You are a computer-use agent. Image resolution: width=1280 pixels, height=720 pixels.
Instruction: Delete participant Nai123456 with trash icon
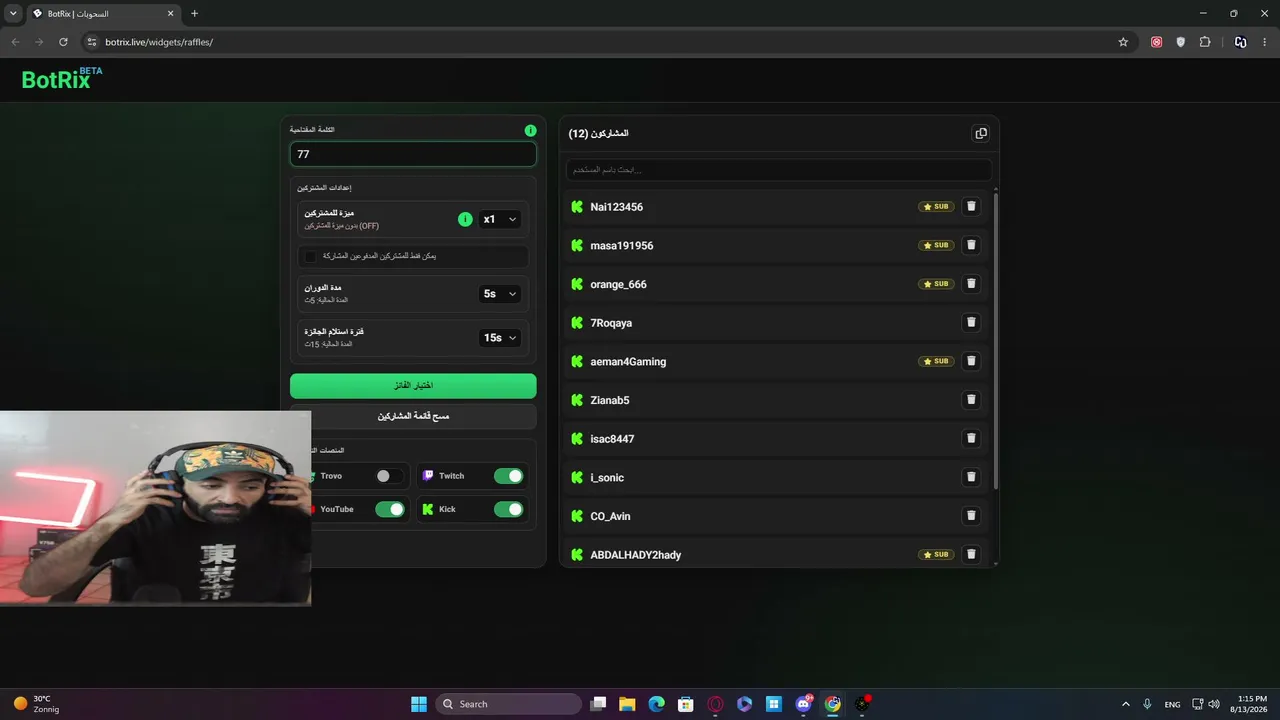(970, 207)
